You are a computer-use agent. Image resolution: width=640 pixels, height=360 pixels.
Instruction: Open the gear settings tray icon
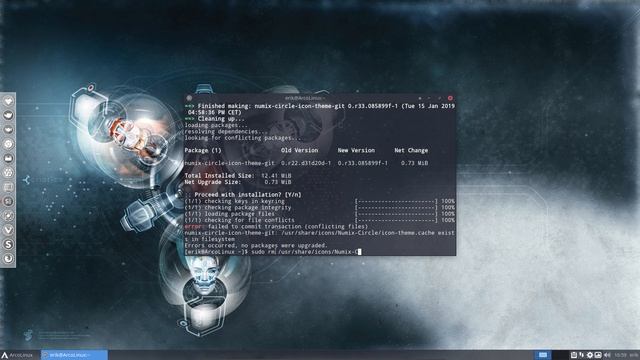[x=590, y=355]
